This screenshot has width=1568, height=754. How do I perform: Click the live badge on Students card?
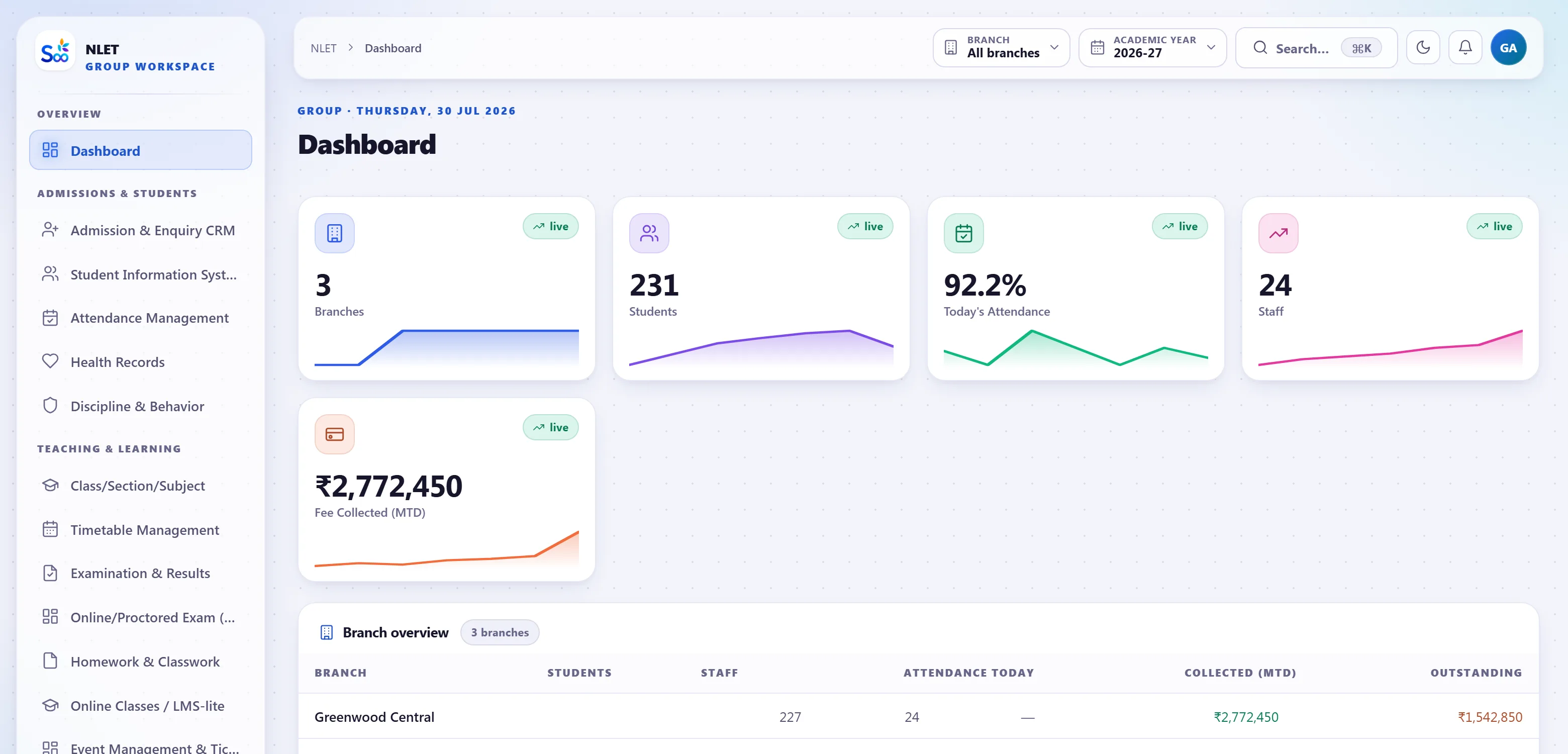[865, 226]
